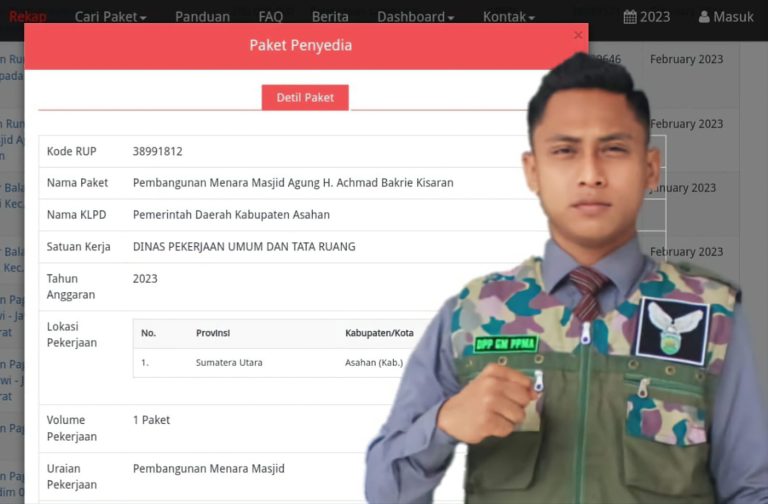This screenshot has width=768, height=504.
Task: Click the user icon next to Masuk
Action: [704, 17]
